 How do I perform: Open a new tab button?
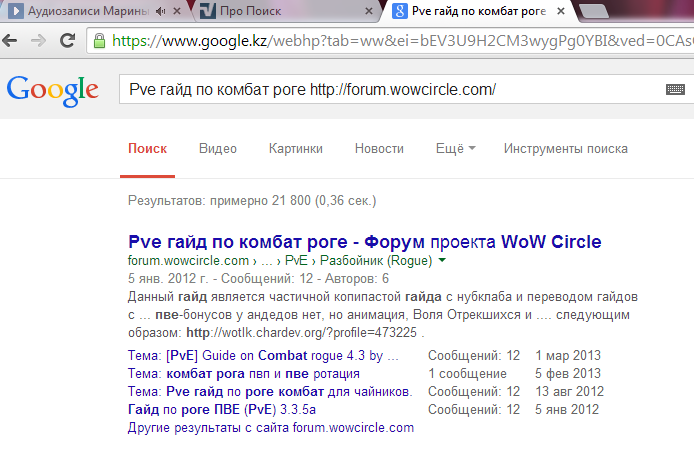[x=594, y=12]
